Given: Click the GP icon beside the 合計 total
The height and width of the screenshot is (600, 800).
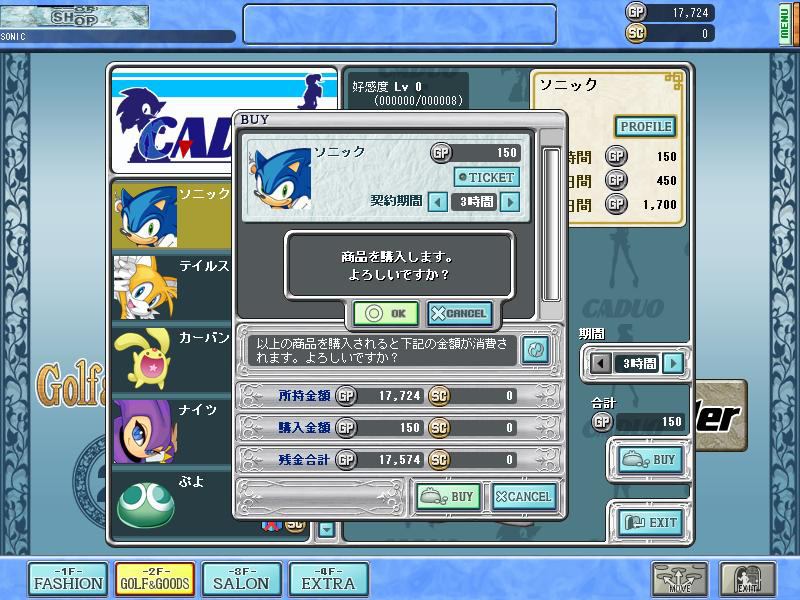Looking at the screenshot, I should tap(602, 421).
